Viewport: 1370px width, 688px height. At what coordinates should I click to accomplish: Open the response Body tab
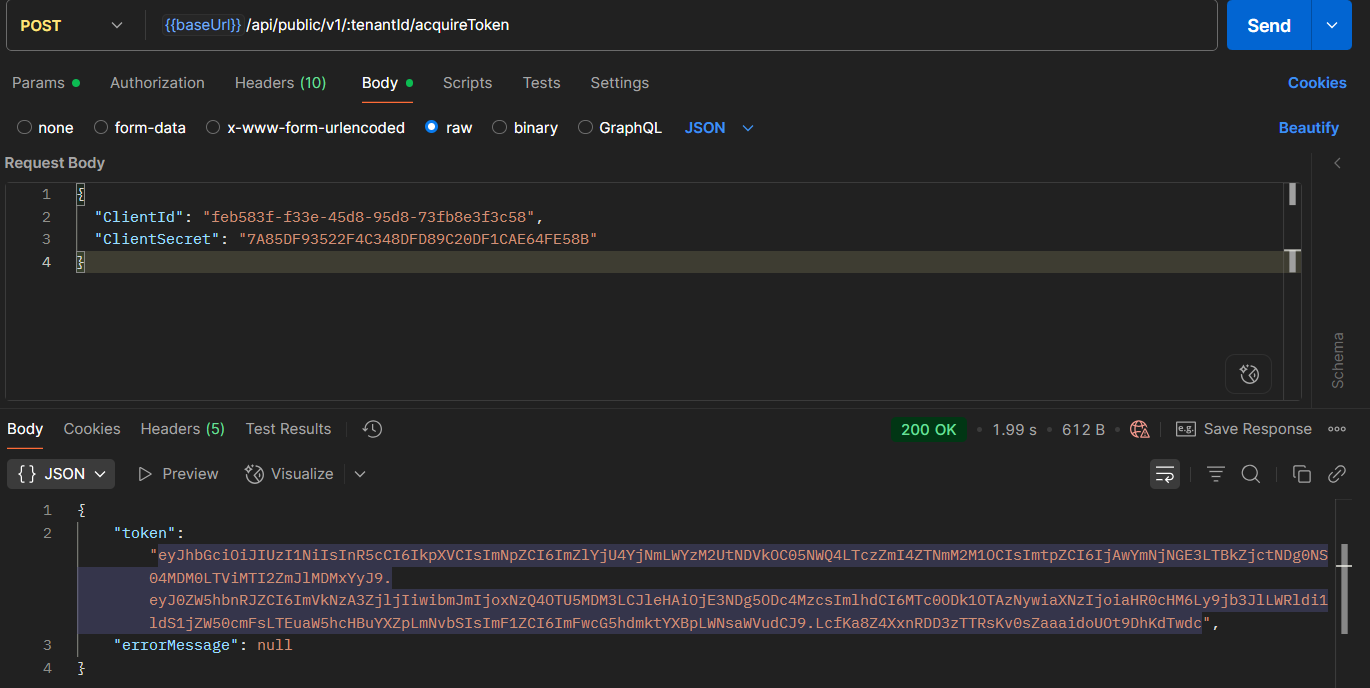[25, 429]
